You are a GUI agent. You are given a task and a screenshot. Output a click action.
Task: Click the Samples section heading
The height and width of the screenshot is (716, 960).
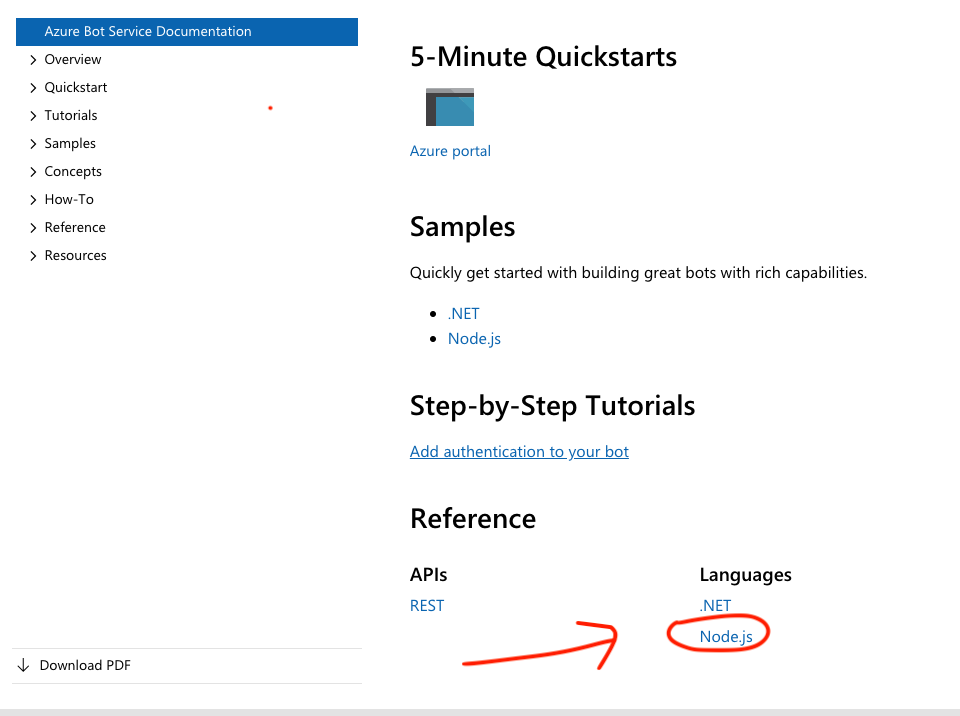point(462,227)
